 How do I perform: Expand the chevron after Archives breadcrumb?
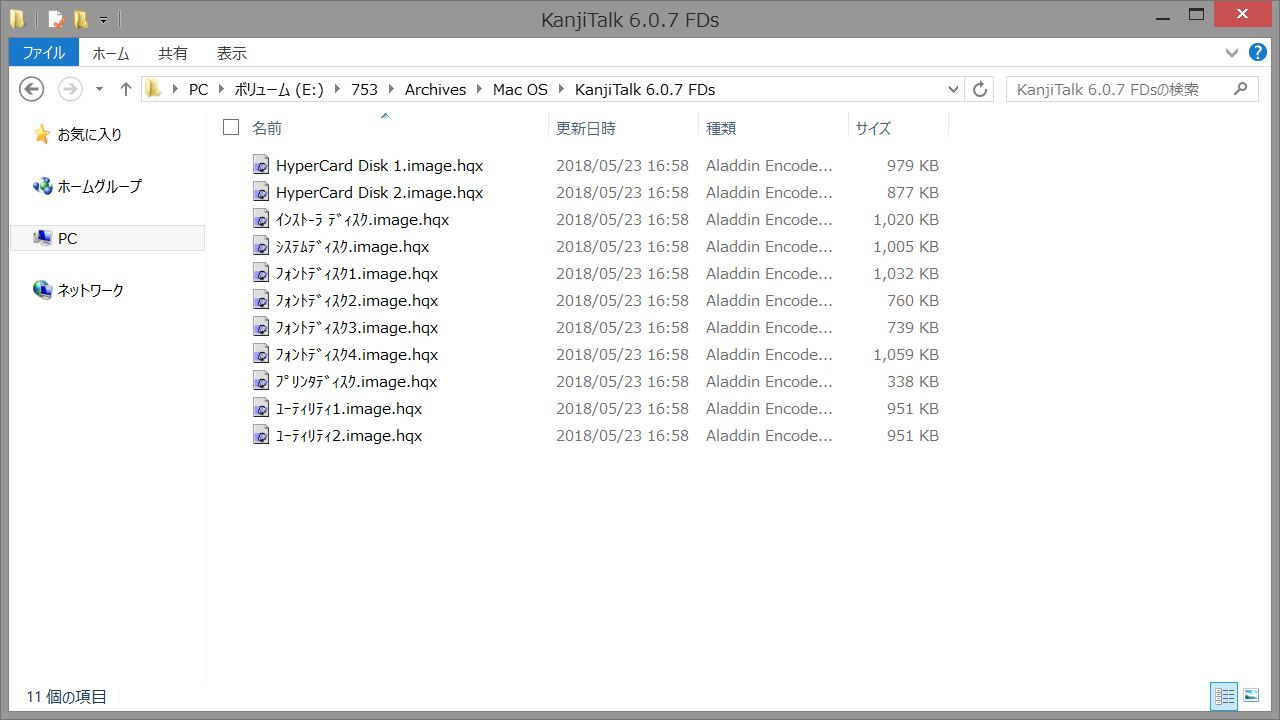point(480,89)
